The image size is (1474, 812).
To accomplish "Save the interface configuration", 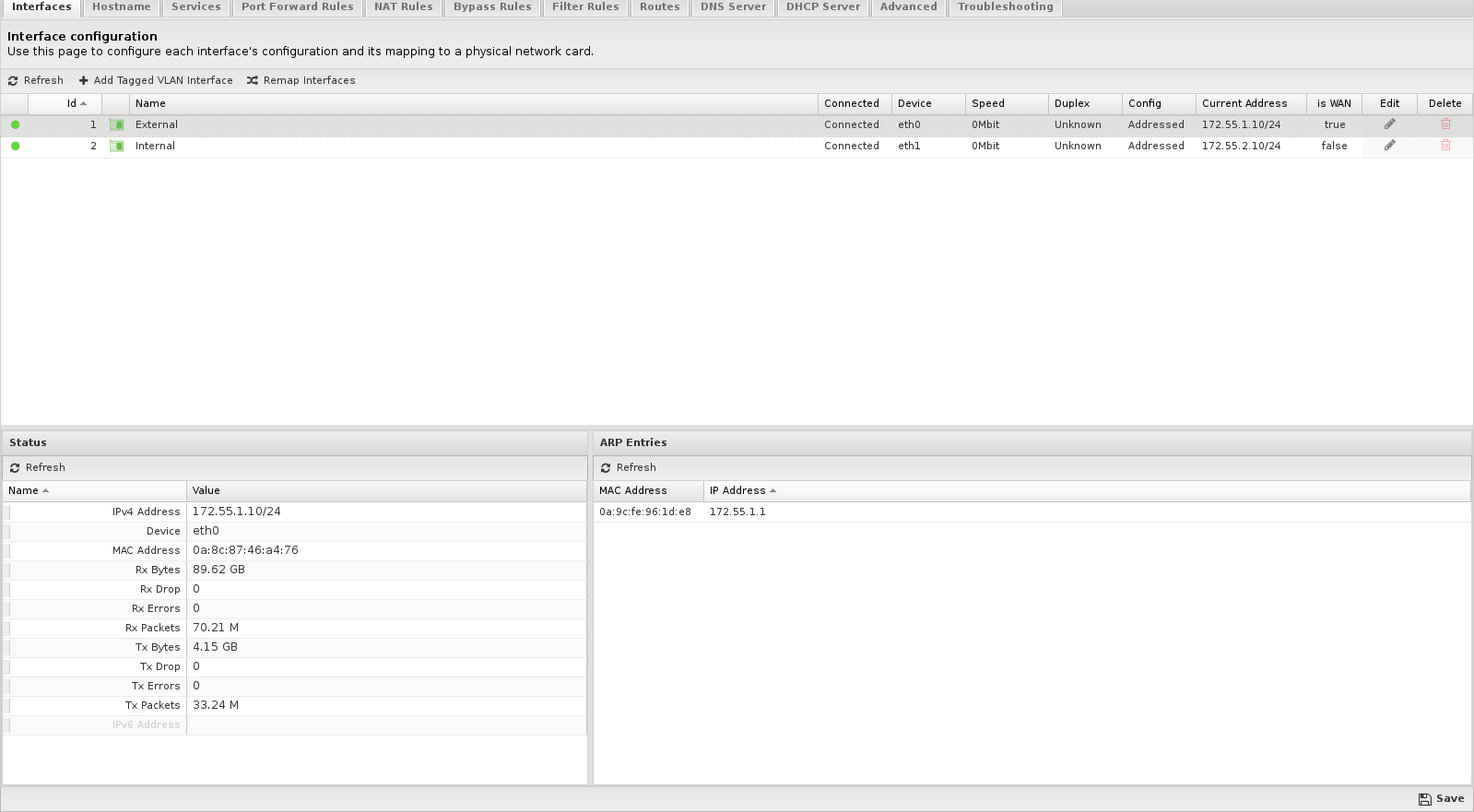I will tap(1441, 798).
